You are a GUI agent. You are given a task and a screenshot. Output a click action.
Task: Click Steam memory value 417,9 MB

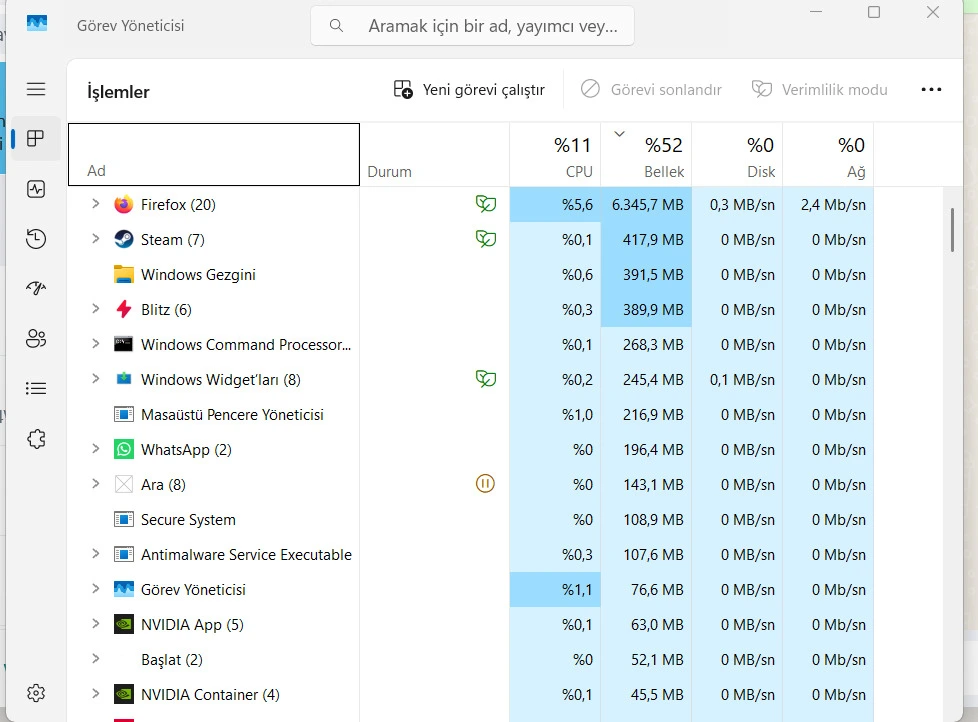click(x=653, y=239)
